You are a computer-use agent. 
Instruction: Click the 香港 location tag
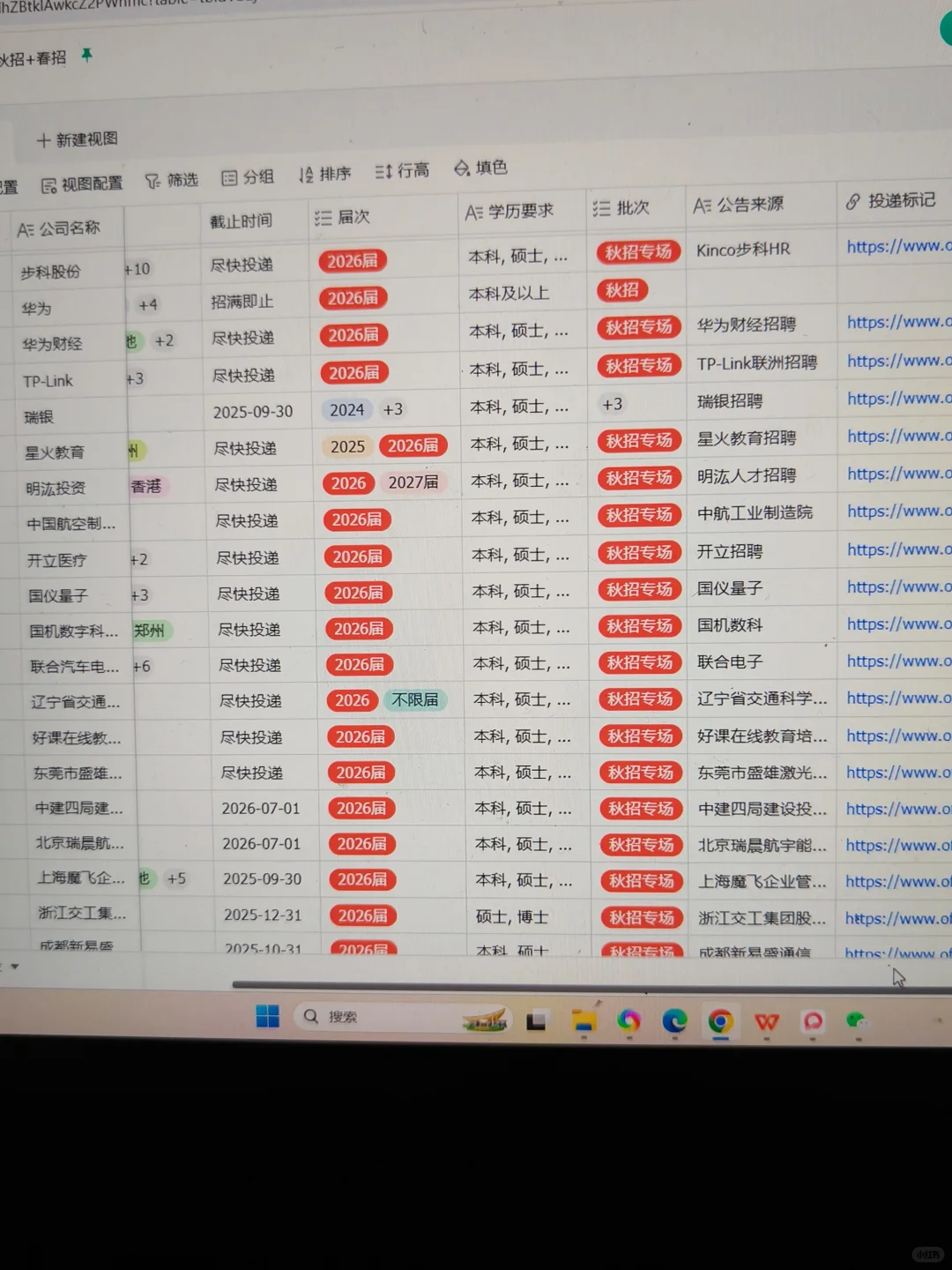click(x=146, y=486)
